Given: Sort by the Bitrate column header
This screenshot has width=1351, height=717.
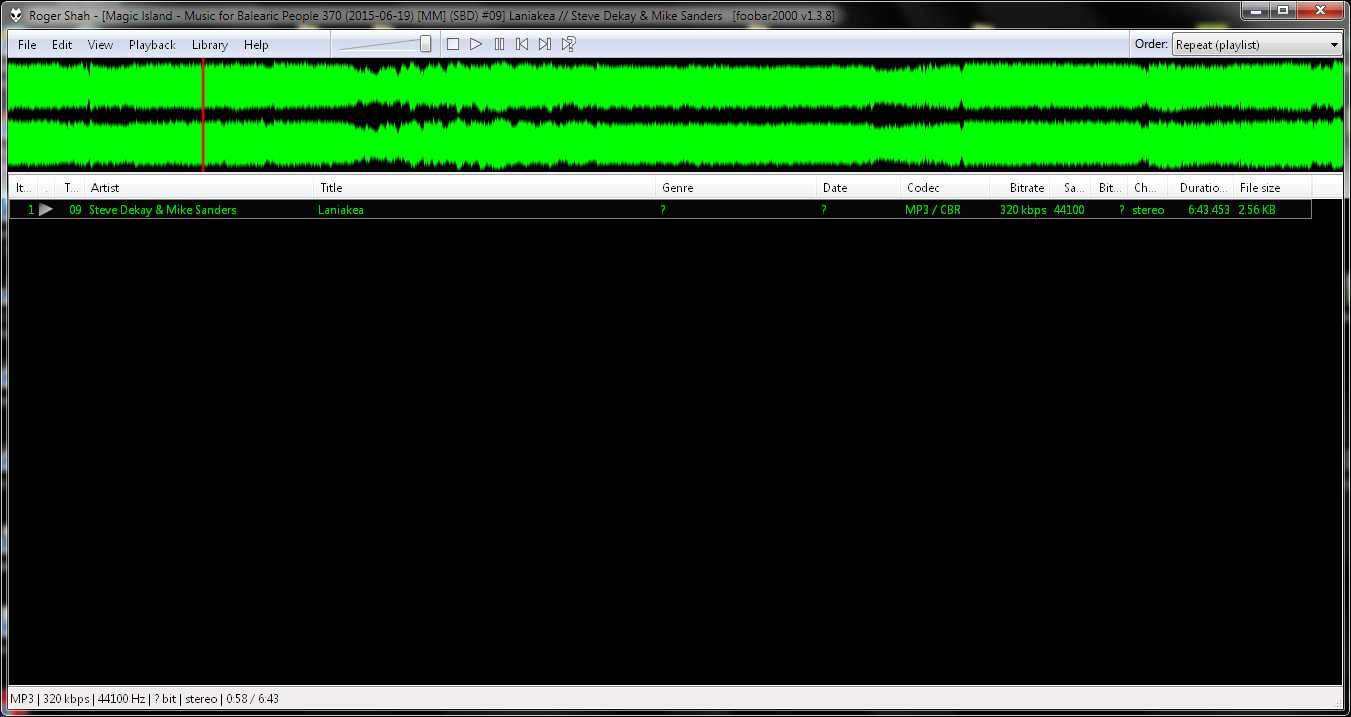Looking at the screenshot, I should pos(1019,188).
